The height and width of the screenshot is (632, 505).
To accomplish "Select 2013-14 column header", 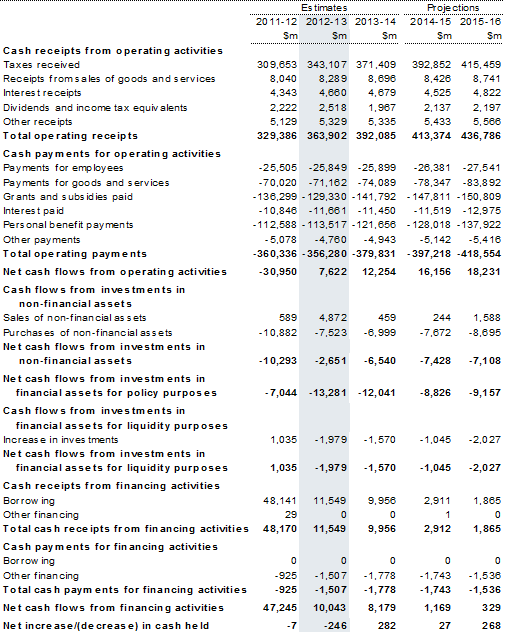I will click(375, 21).
